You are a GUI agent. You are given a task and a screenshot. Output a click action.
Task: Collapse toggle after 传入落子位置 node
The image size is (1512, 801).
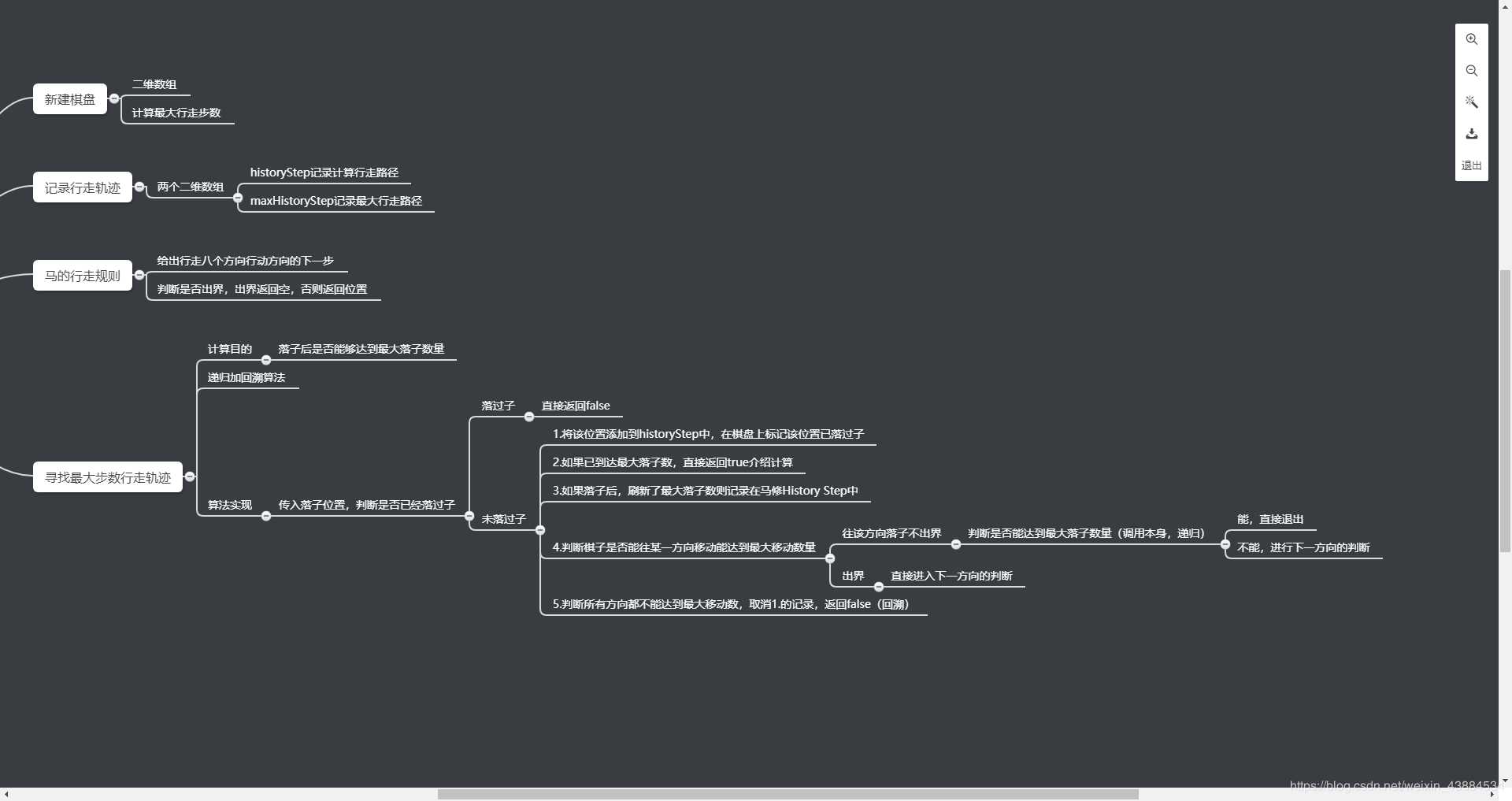click(x=469, y=516)
